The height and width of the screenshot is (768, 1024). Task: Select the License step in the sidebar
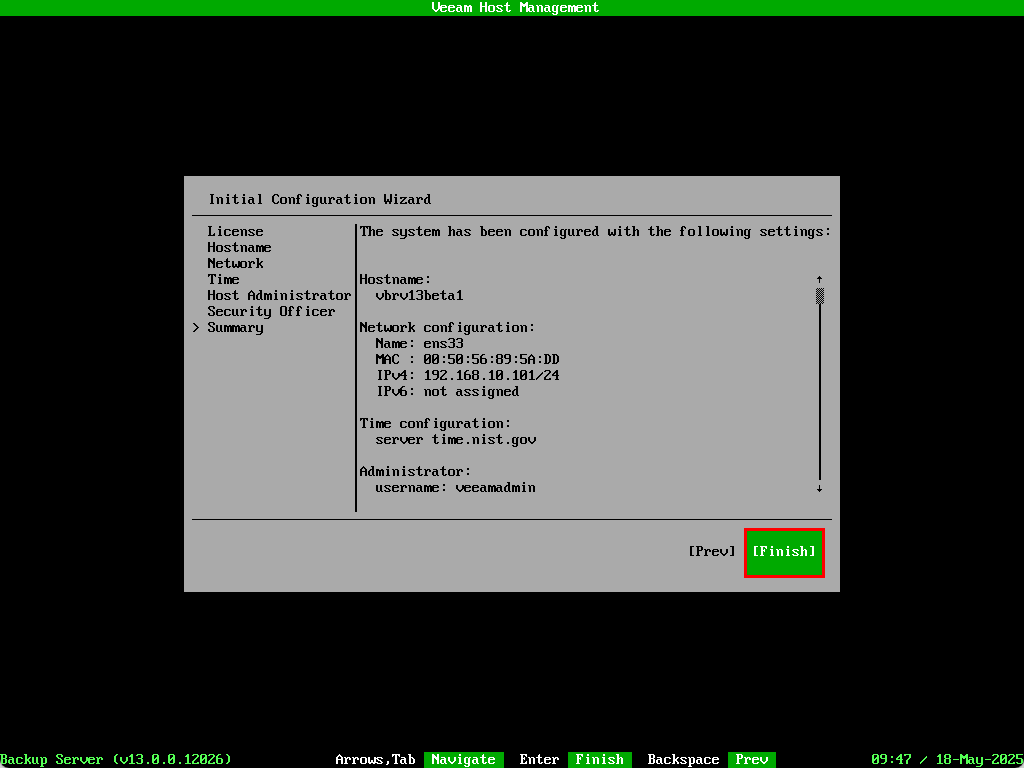pyautogui.click(x=235, y=231)
